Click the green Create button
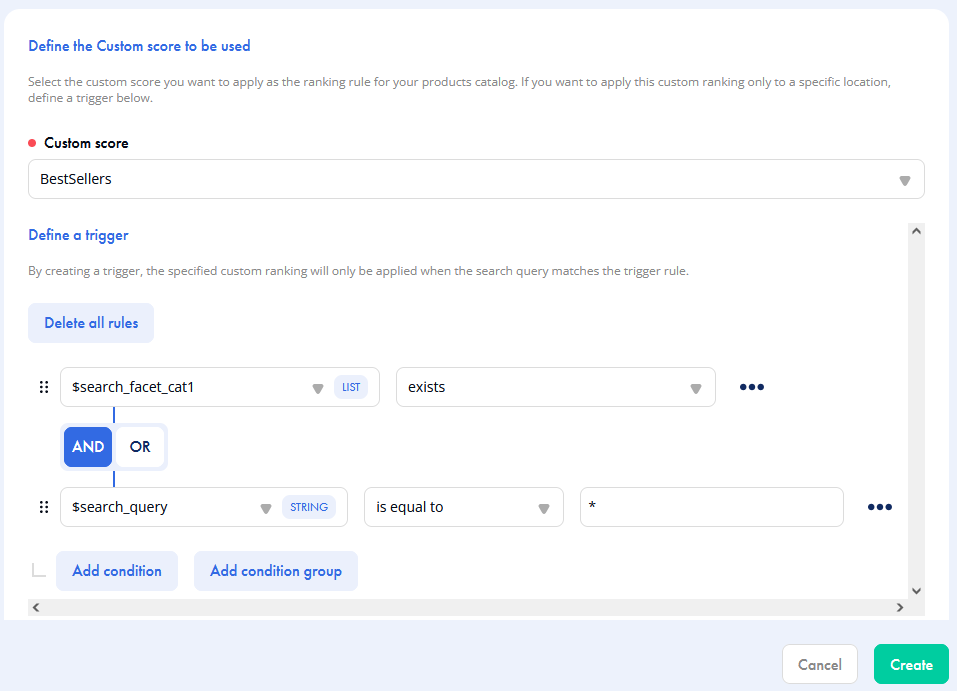This screenshot has width=957, height=691. tap(911, 664)
